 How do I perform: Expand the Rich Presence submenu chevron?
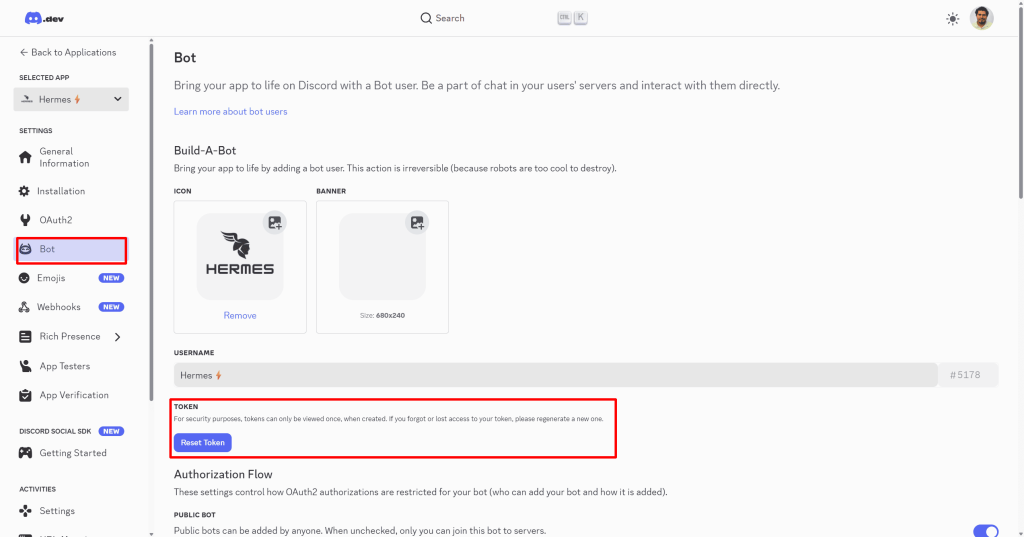(118, 337)
